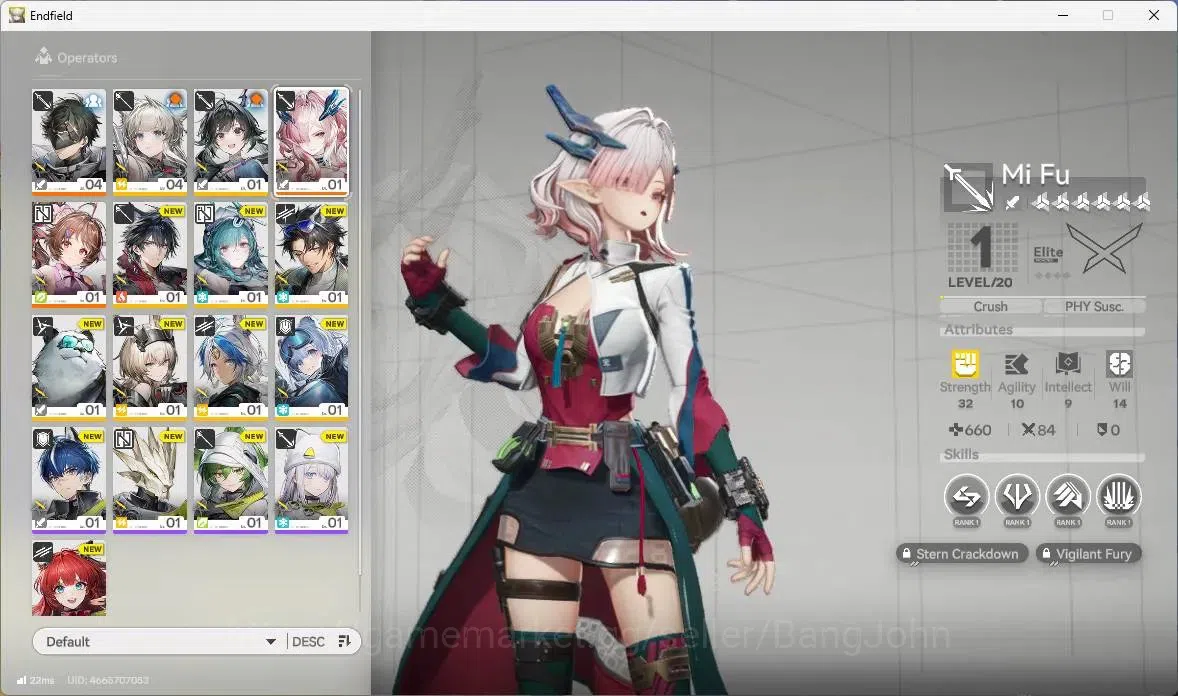
Task: Choose the blue-haired operator with visor helmet
Action: 312,368
